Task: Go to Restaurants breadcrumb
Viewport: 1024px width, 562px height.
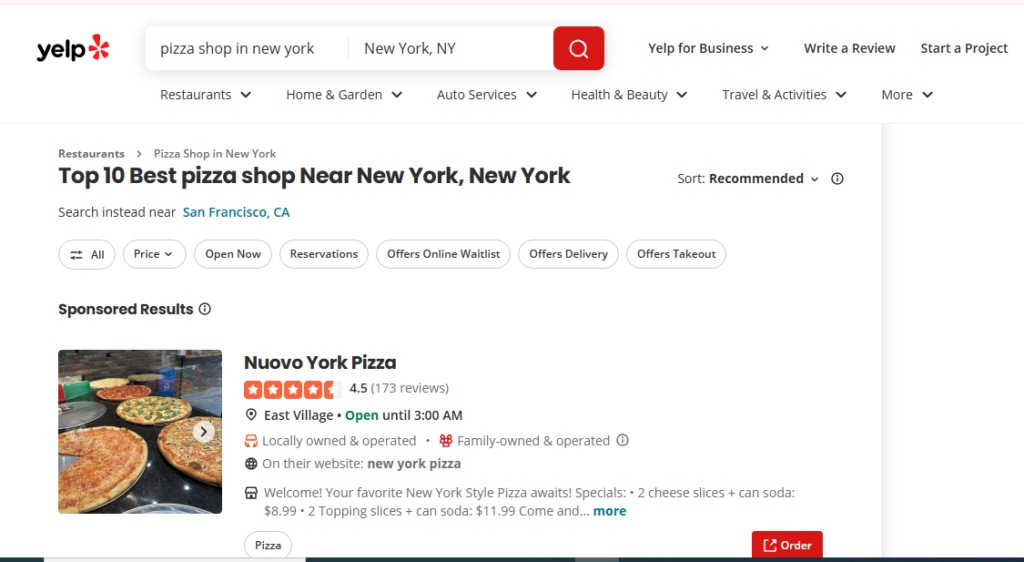Action: pyautogui.click(x=91, y=153)
